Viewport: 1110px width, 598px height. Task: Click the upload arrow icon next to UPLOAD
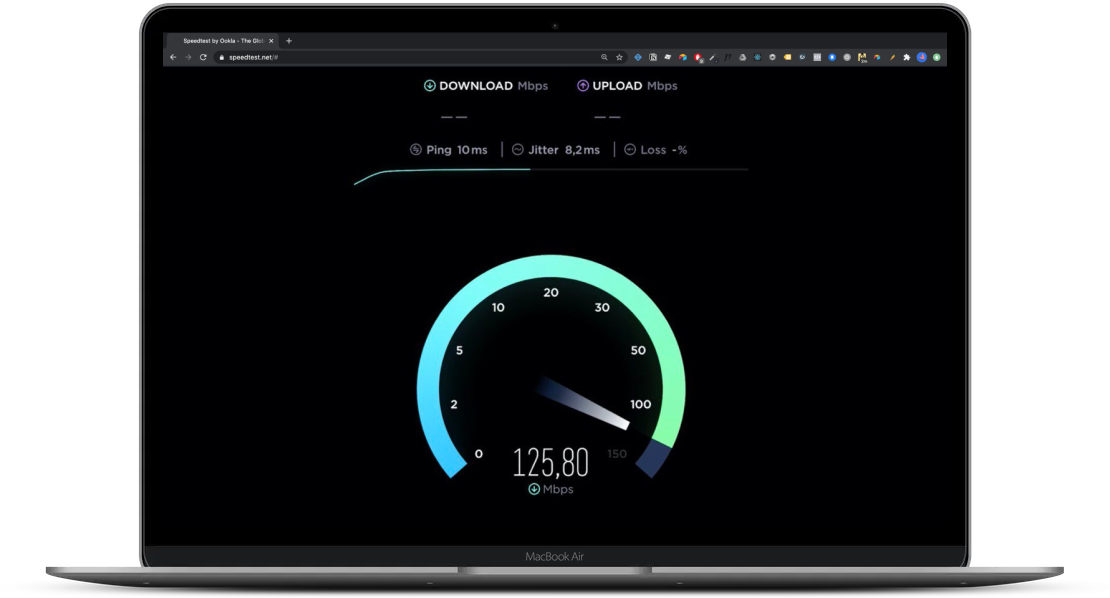[x=583, y=86]
